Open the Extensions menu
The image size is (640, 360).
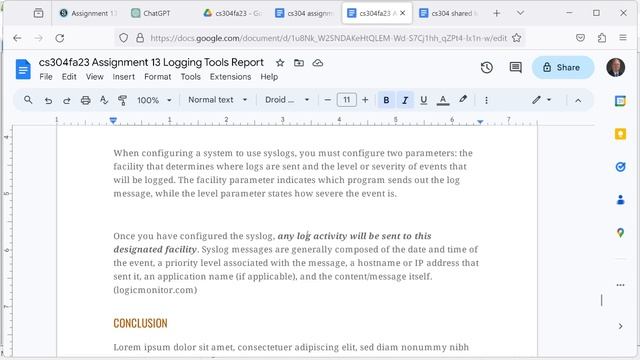click(x=230, y=77)
